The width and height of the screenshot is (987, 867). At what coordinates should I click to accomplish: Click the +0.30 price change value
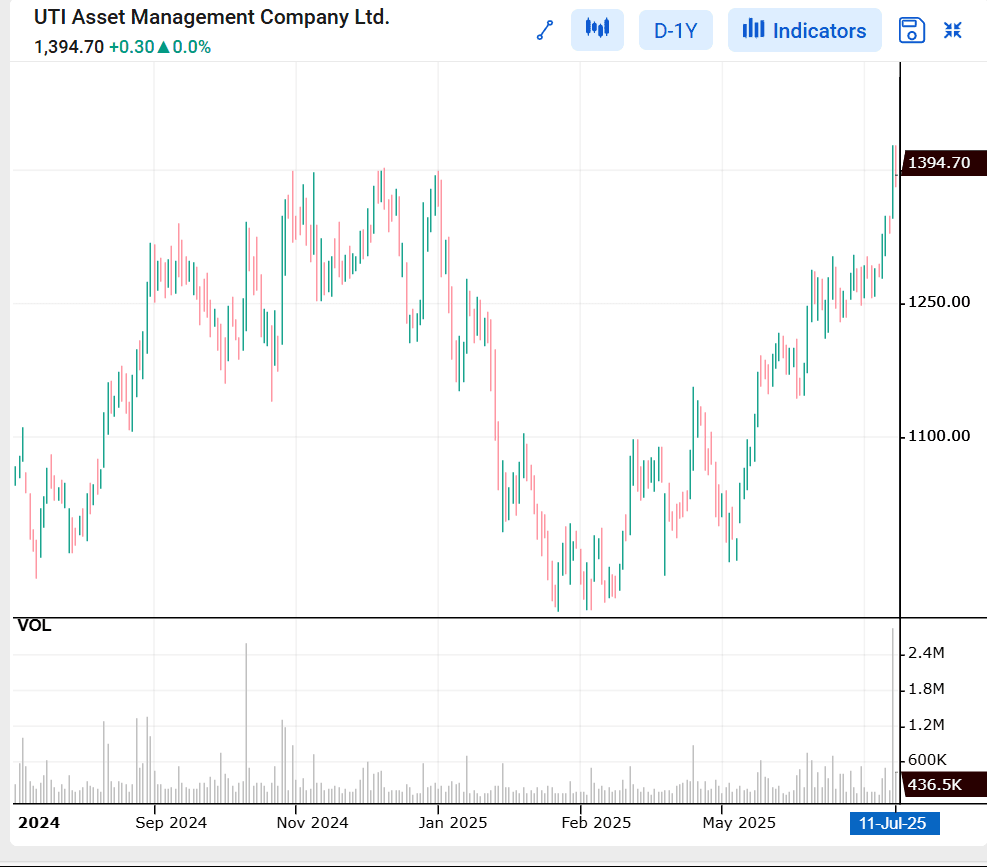pyautogui.click(x=132, y=47)
